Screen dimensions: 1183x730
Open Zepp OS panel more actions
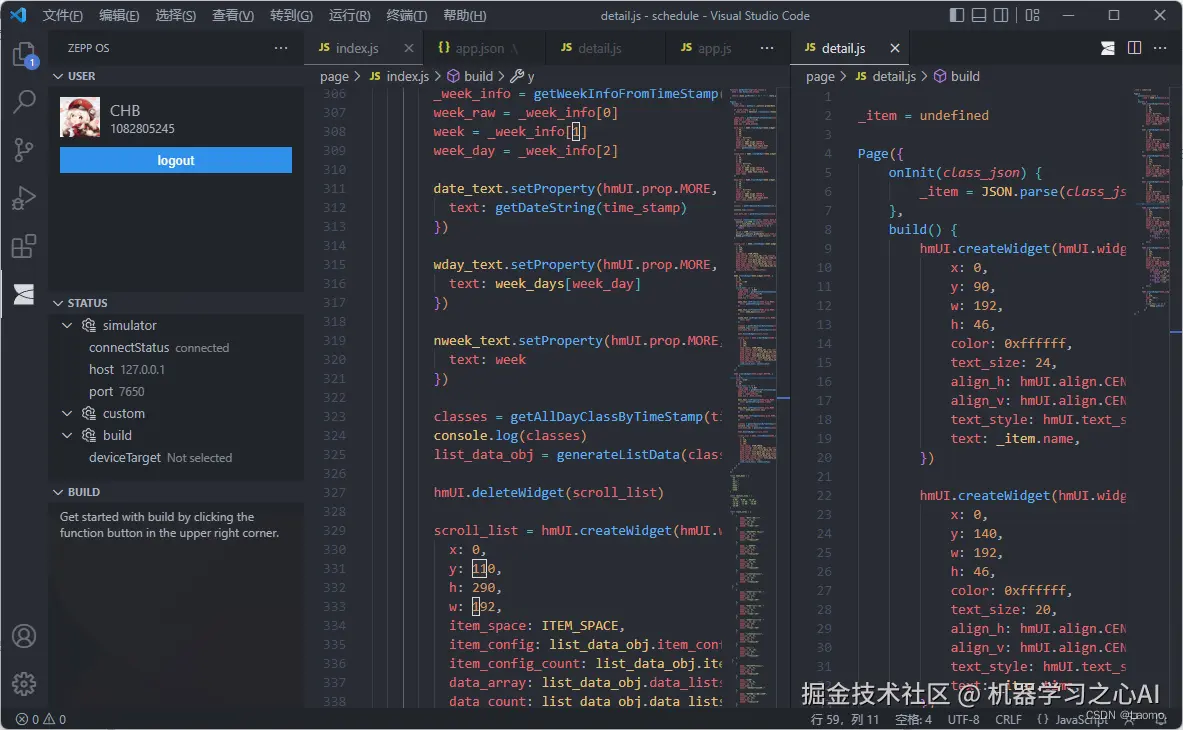click(281, 48)
